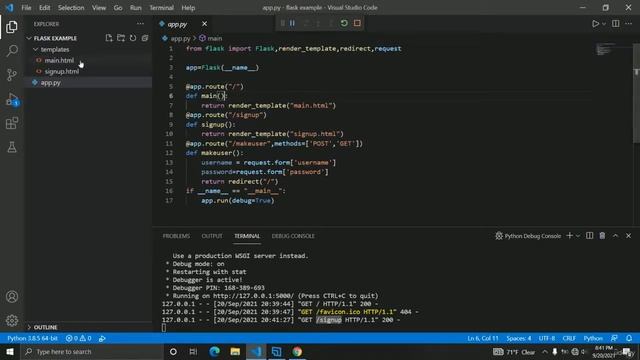Stop the debug session

[357, 23]
